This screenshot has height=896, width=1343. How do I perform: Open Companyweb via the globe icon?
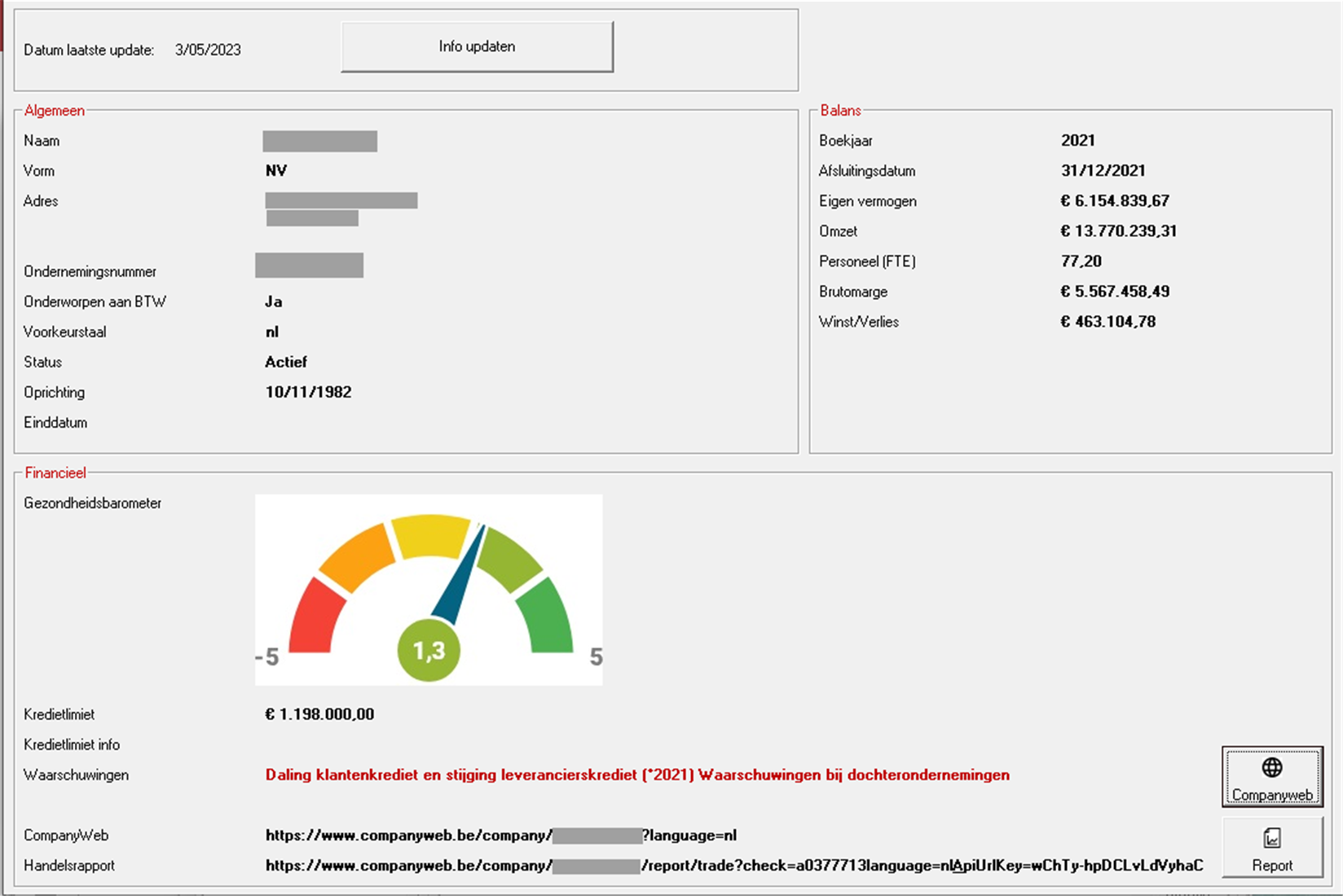click(x=1271, y=767)
